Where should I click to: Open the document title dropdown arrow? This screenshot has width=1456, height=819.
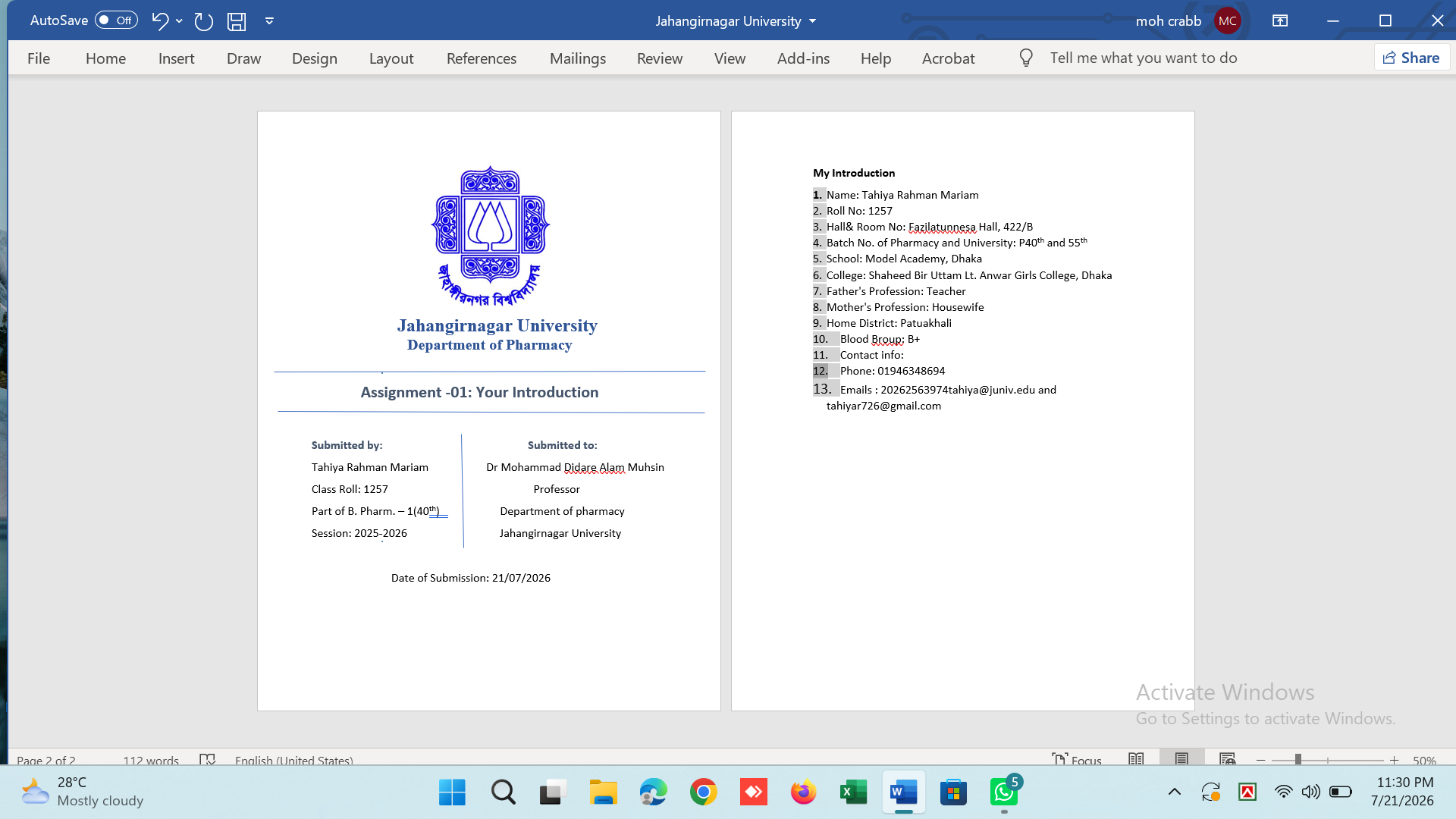point(812,21)
